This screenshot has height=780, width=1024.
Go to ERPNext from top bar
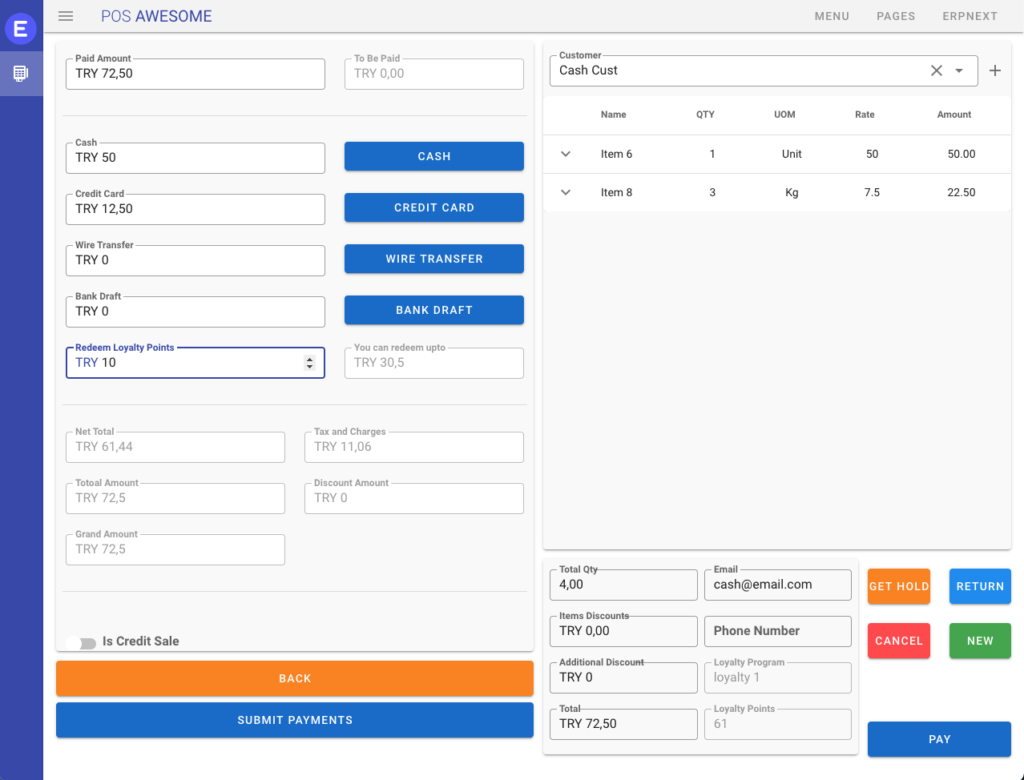(970, 16)
